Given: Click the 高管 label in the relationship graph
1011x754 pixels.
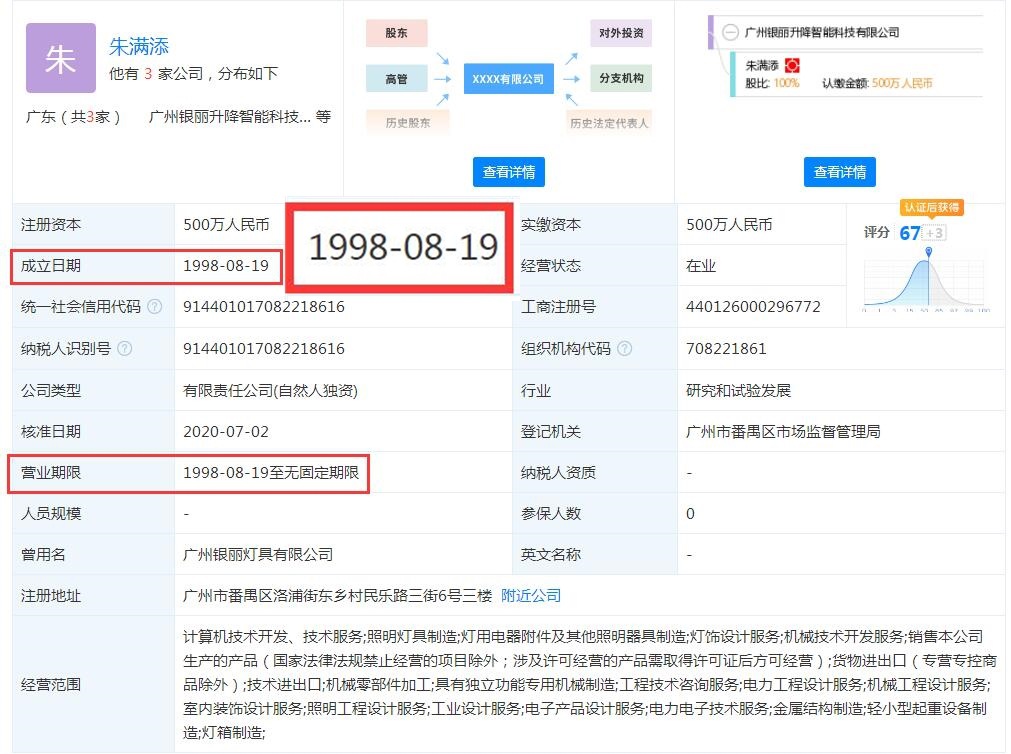Looking at the screenshot, I should point(395,78).
